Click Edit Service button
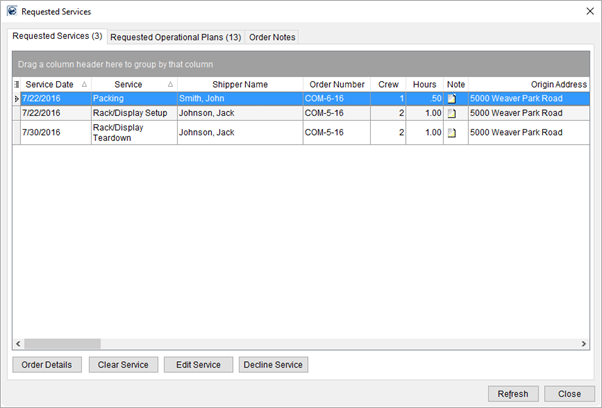Screen dimensions: 602x408 (198, 365)
